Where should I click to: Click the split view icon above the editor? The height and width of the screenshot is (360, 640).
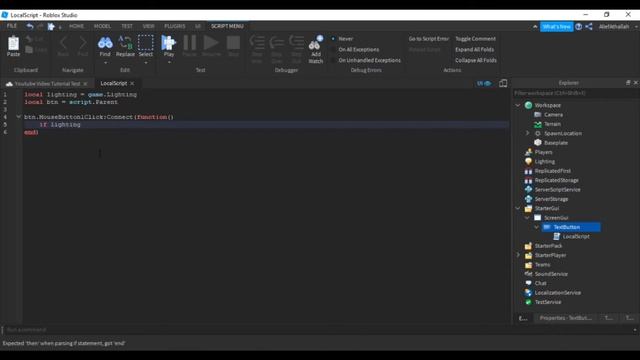503,83
